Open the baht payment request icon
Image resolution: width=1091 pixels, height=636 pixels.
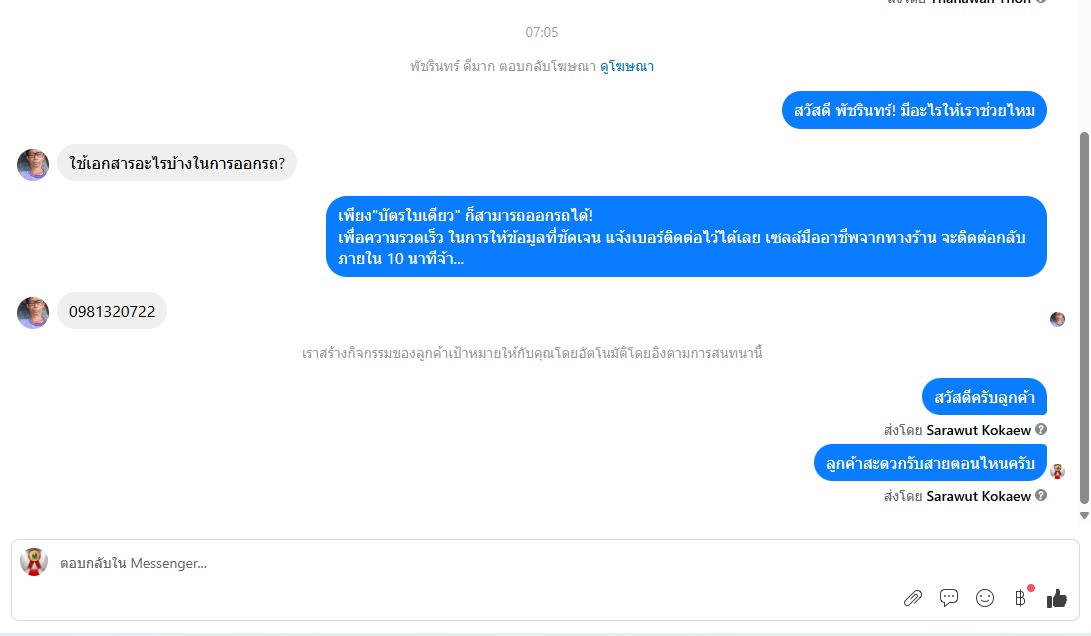tap(1021, 598)
